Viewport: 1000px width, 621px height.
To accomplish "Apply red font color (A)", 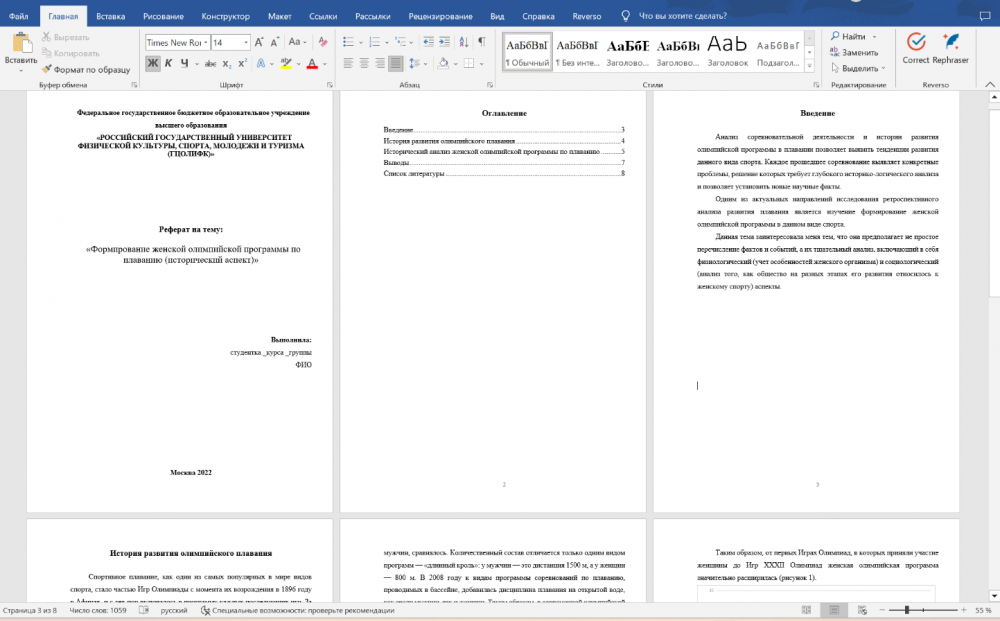I will (312, 64).
